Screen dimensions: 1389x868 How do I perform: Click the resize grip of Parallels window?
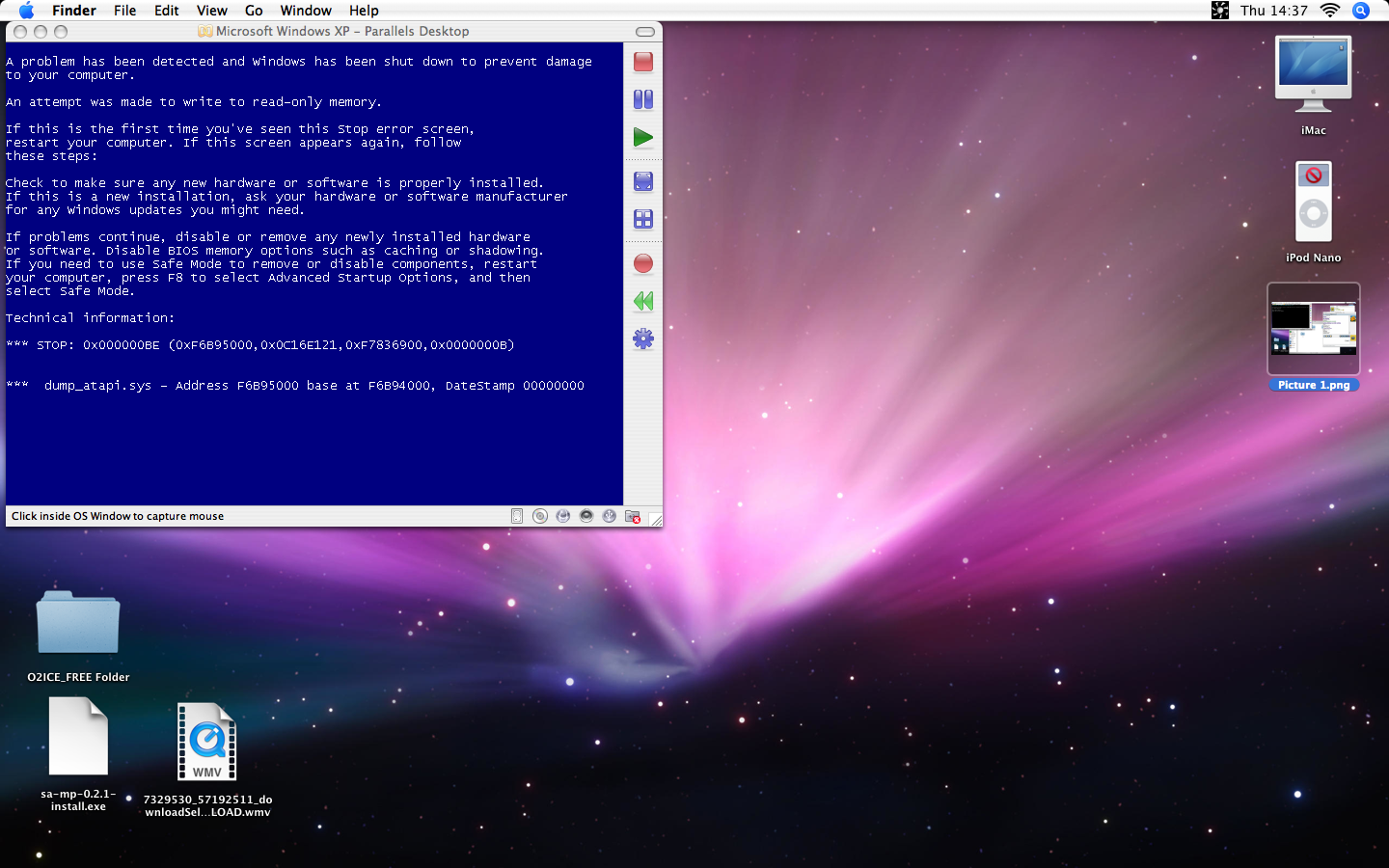(x=655, y=519)
